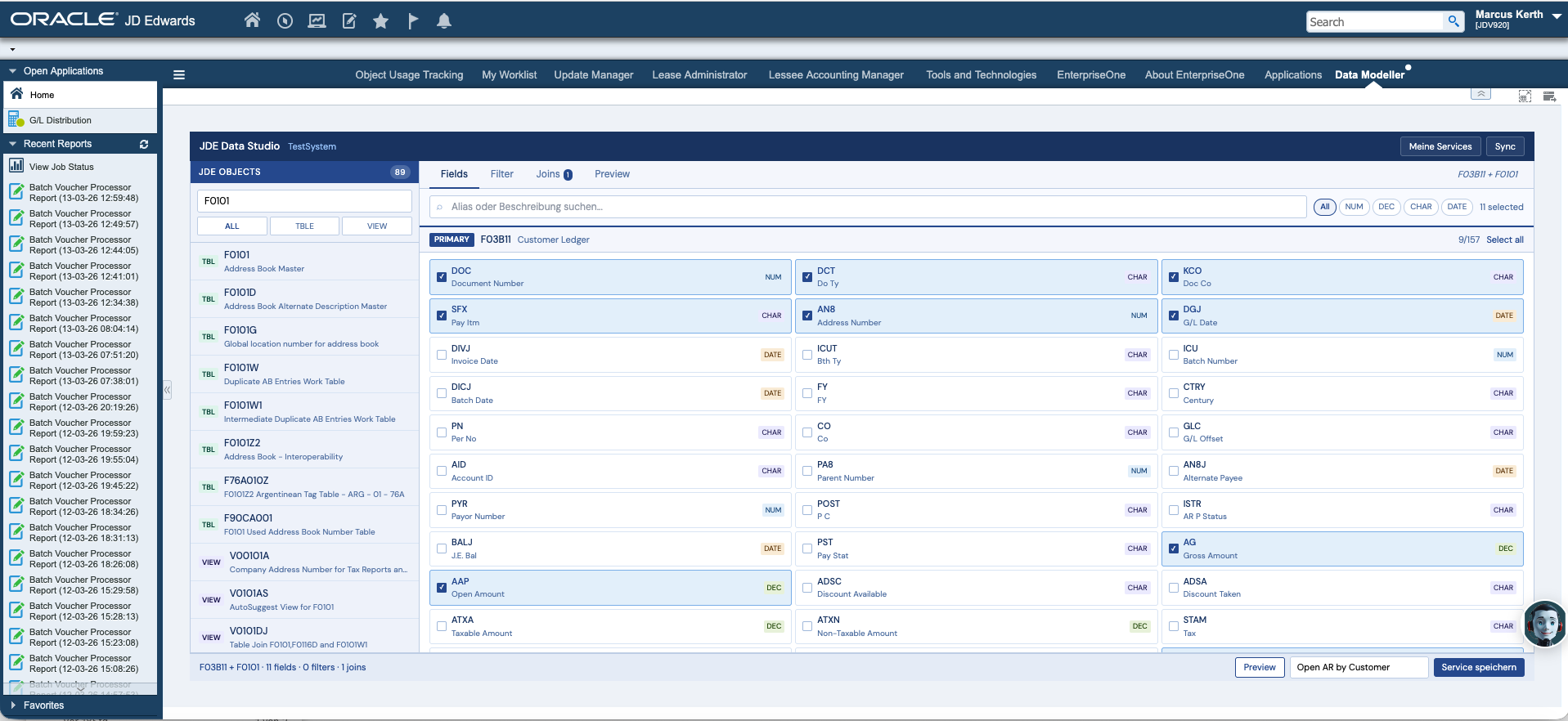Screen dimensions: 1568x721
Task: Filter JDE objects by the VIEW button
Action: pos(377,226)
